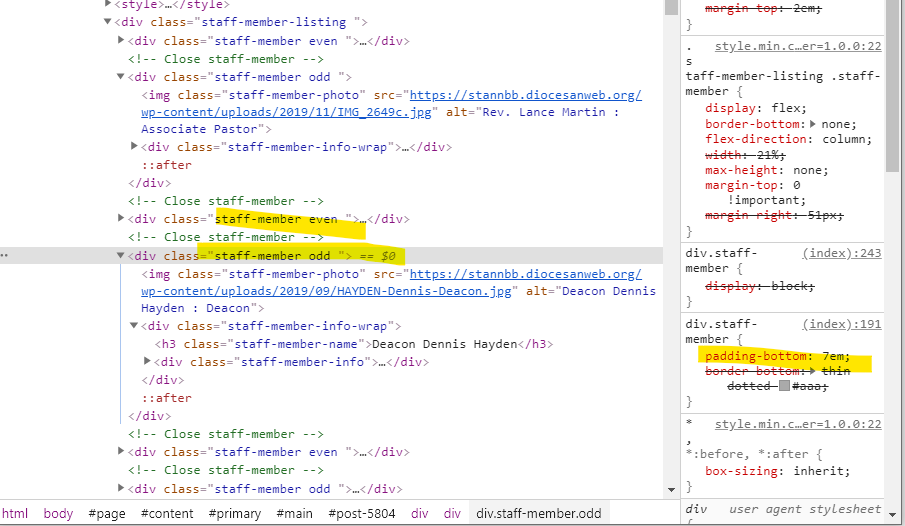Select #primary in the breadcrumb bar
The width and height of the screenshot is (905, 526).
(x=235, y=513)
